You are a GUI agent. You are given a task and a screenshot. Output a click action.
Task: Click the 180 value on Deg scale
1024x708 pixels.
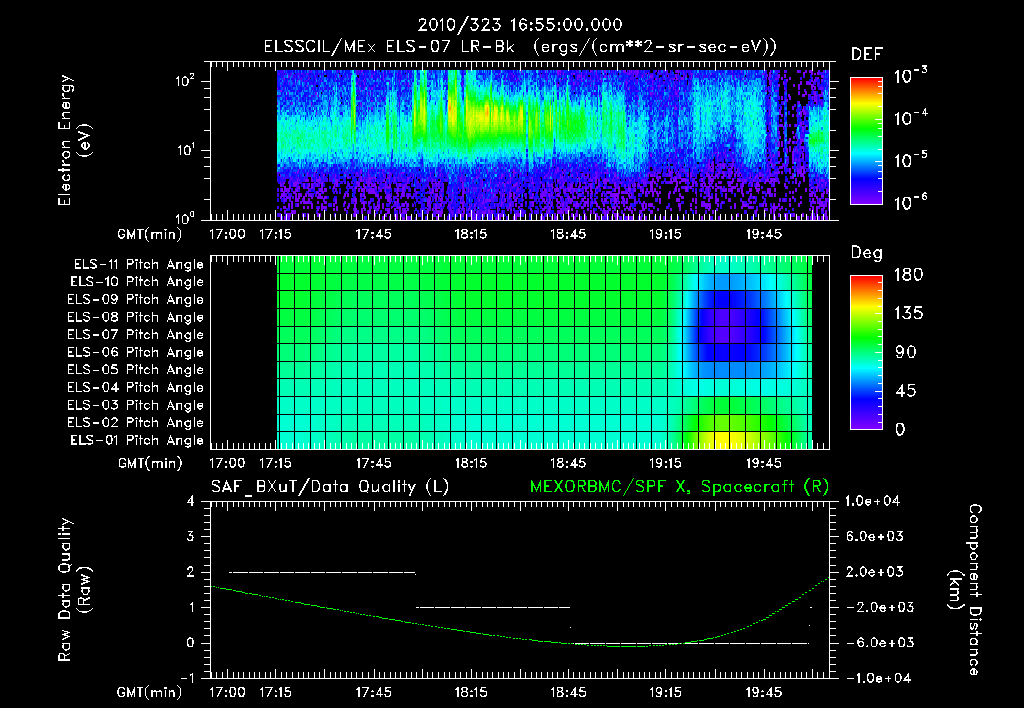(908, 274)
